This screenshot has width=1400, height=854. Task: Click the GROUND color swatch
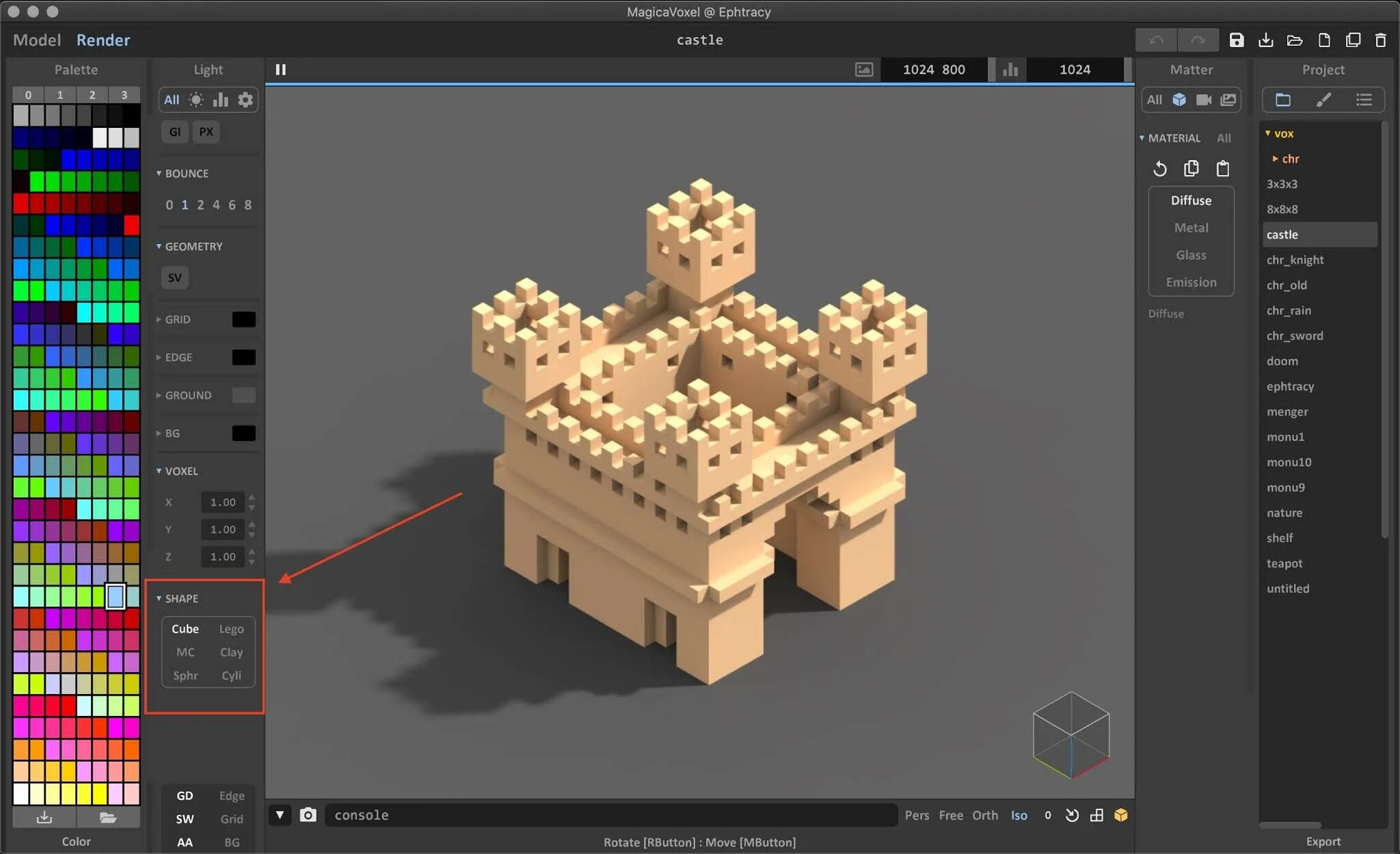(x=243, y=395)
